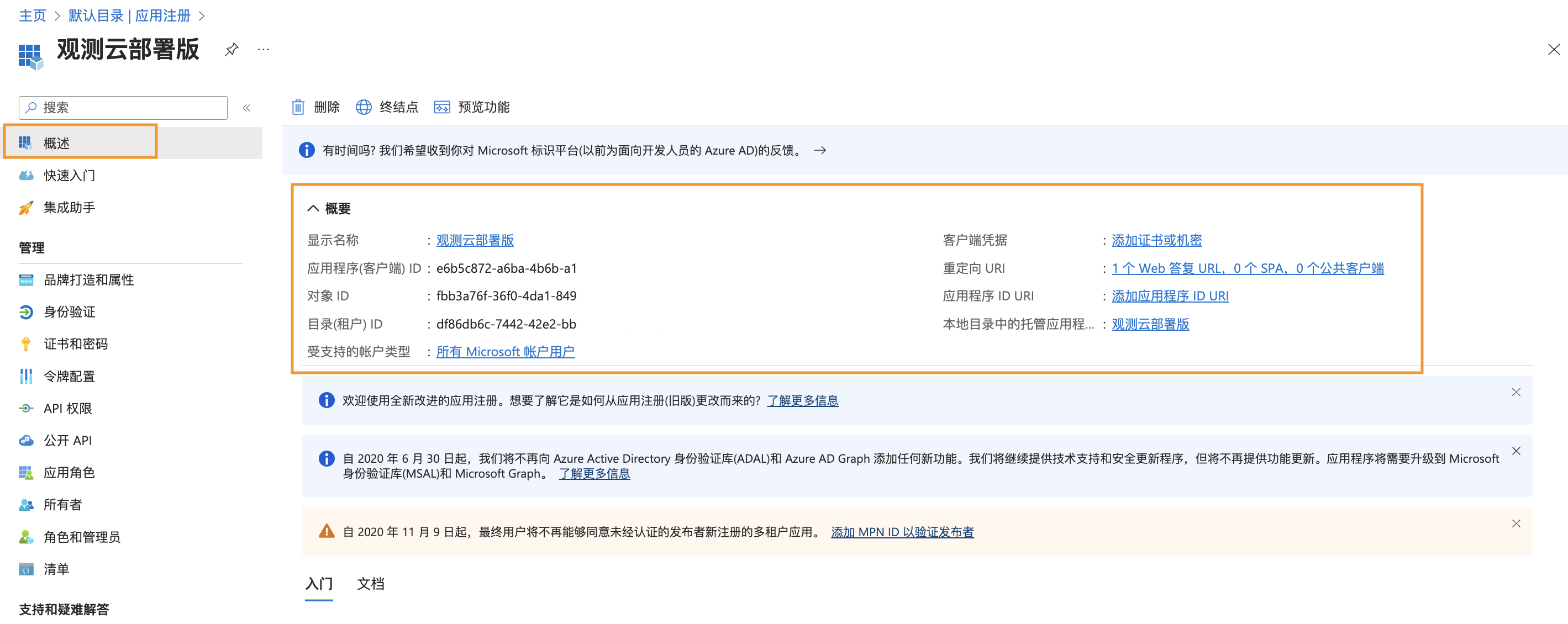Dismiss the publisher verification warning banner

pos(1516,523)
